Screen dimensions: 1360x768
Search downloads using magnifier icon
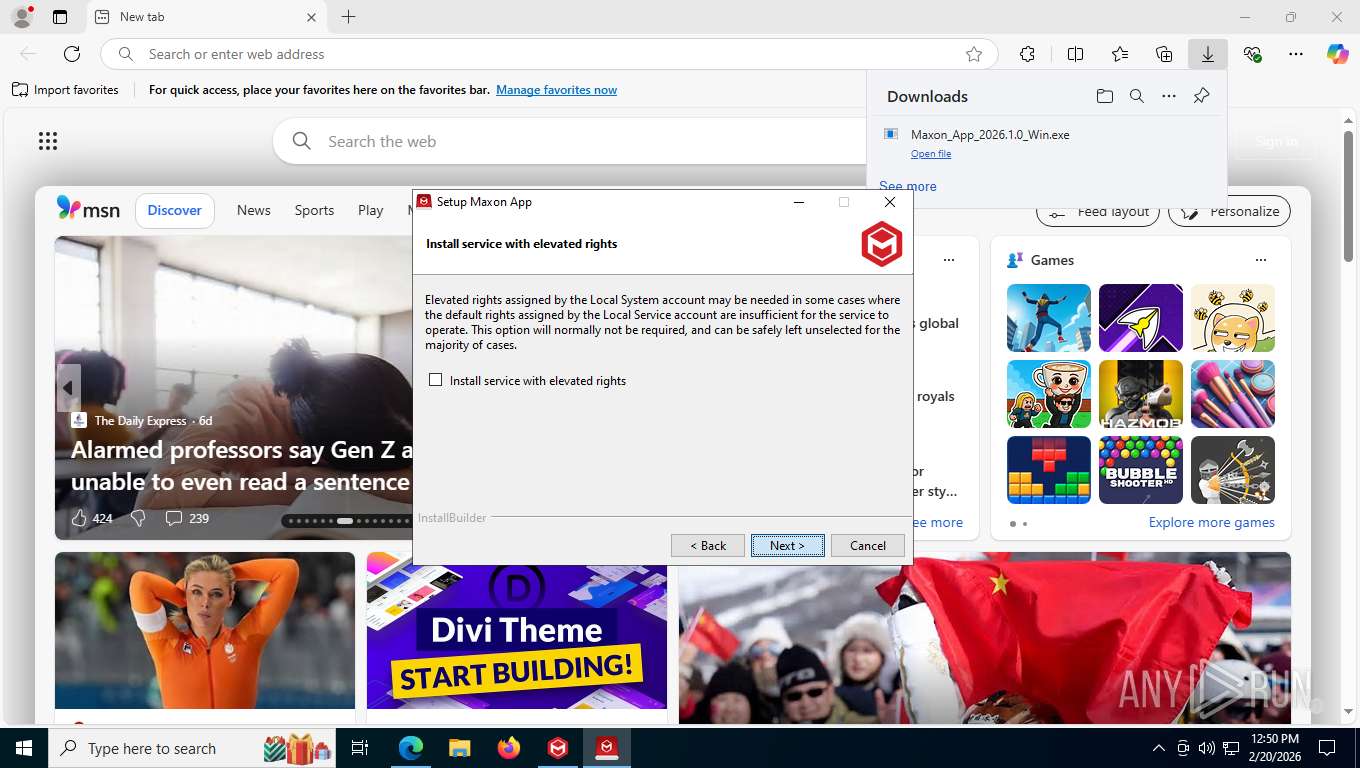pos(1137,96)
